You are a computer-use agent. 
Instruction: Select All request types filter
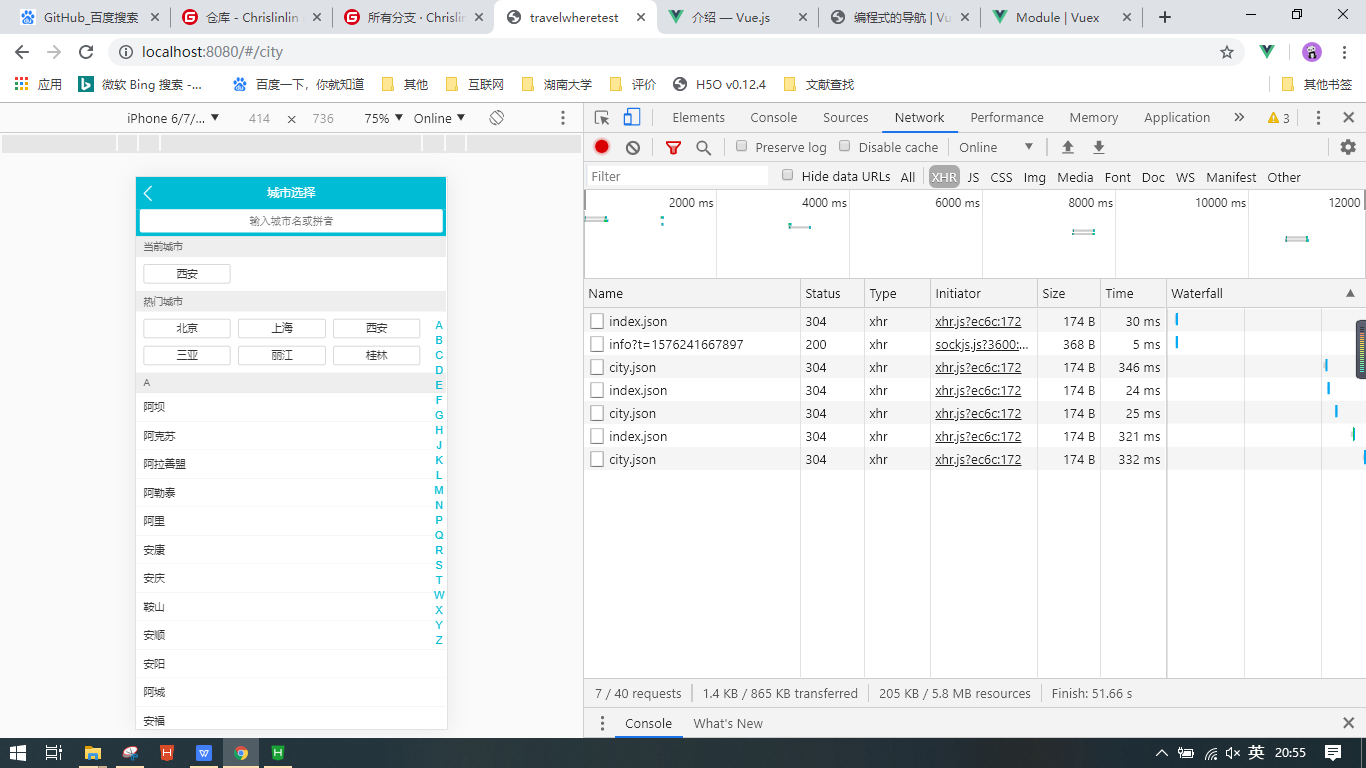click(x=908, y=177)
